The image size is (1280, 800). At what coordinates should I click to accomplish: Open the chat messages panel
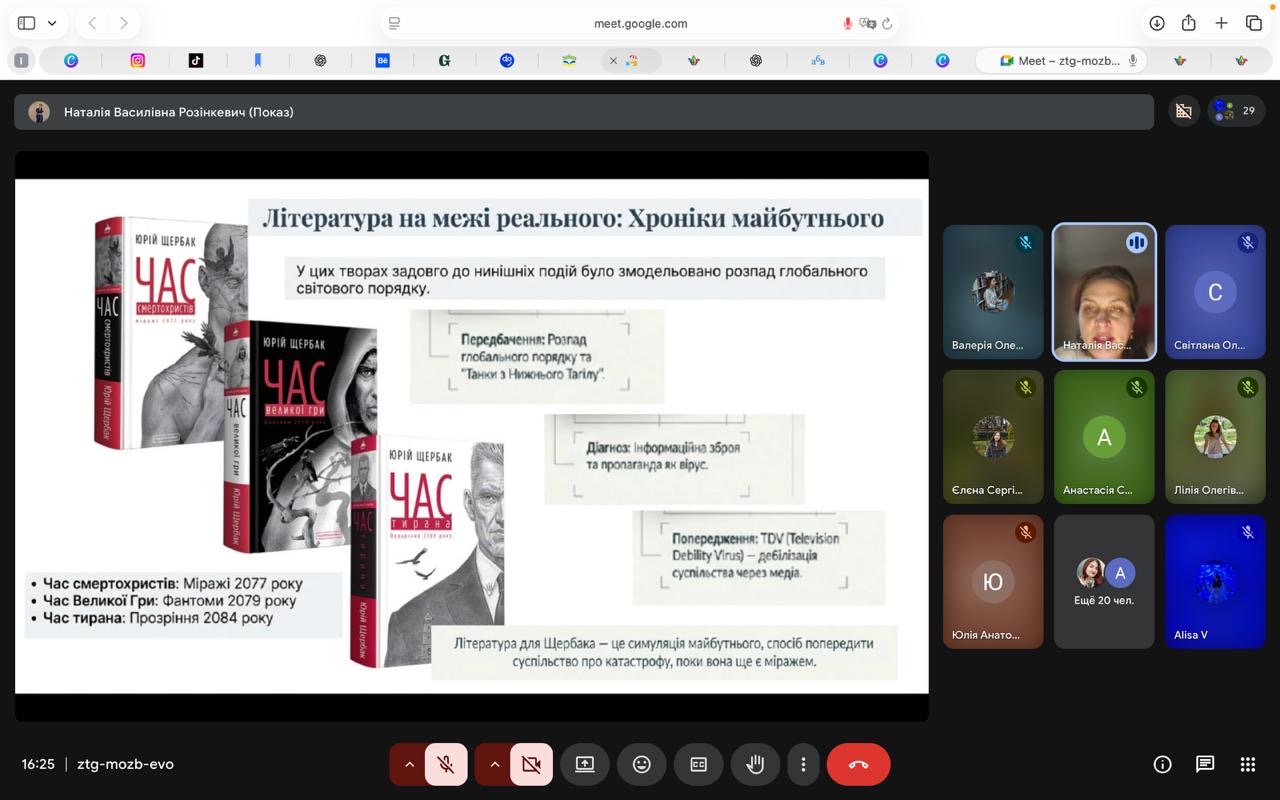pos(1205,764)
